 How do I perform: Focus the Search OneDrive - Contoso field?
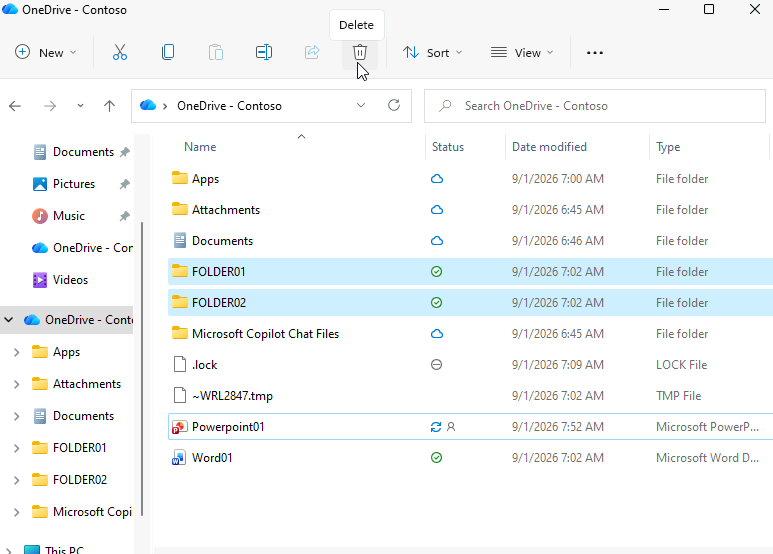click(595, 106)
